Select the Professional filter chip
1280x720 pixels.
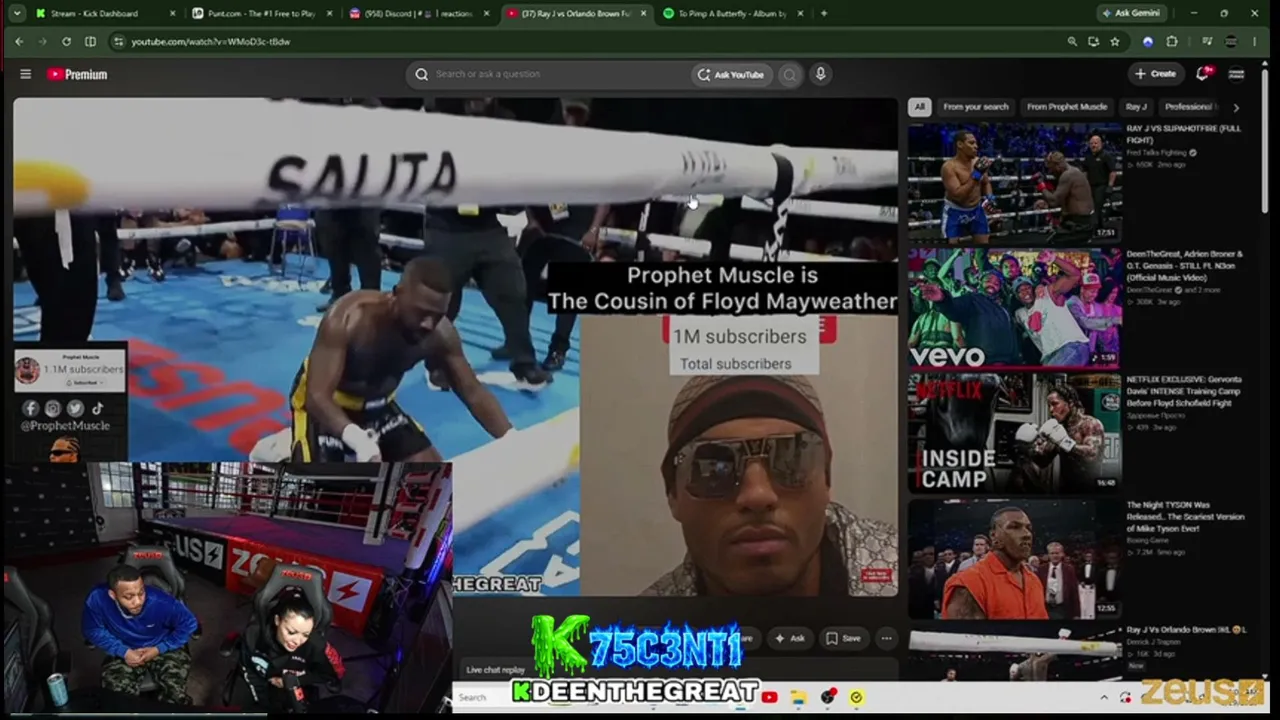[1189, 107]
